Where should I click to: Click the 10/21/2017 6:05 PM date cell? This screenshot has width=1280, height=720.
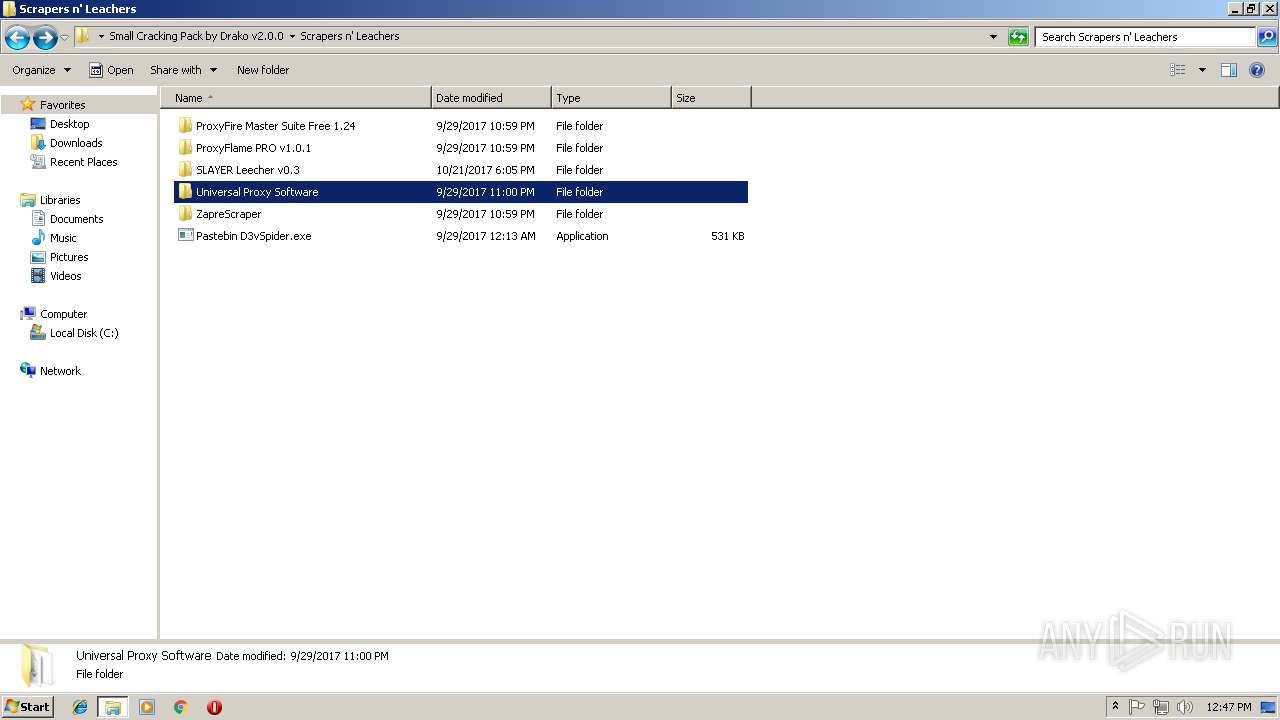coord(485,170)
